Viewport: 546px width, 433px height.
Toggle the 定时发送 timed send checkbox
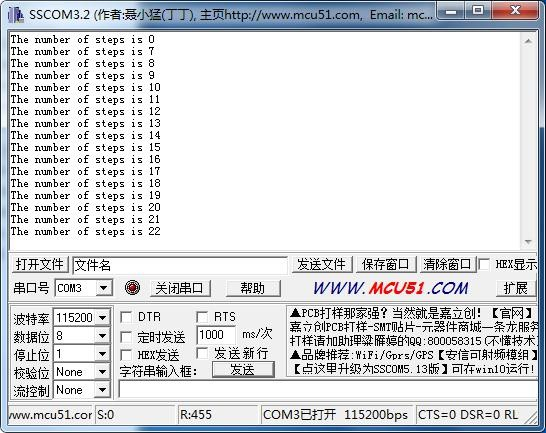click(126, 337)
